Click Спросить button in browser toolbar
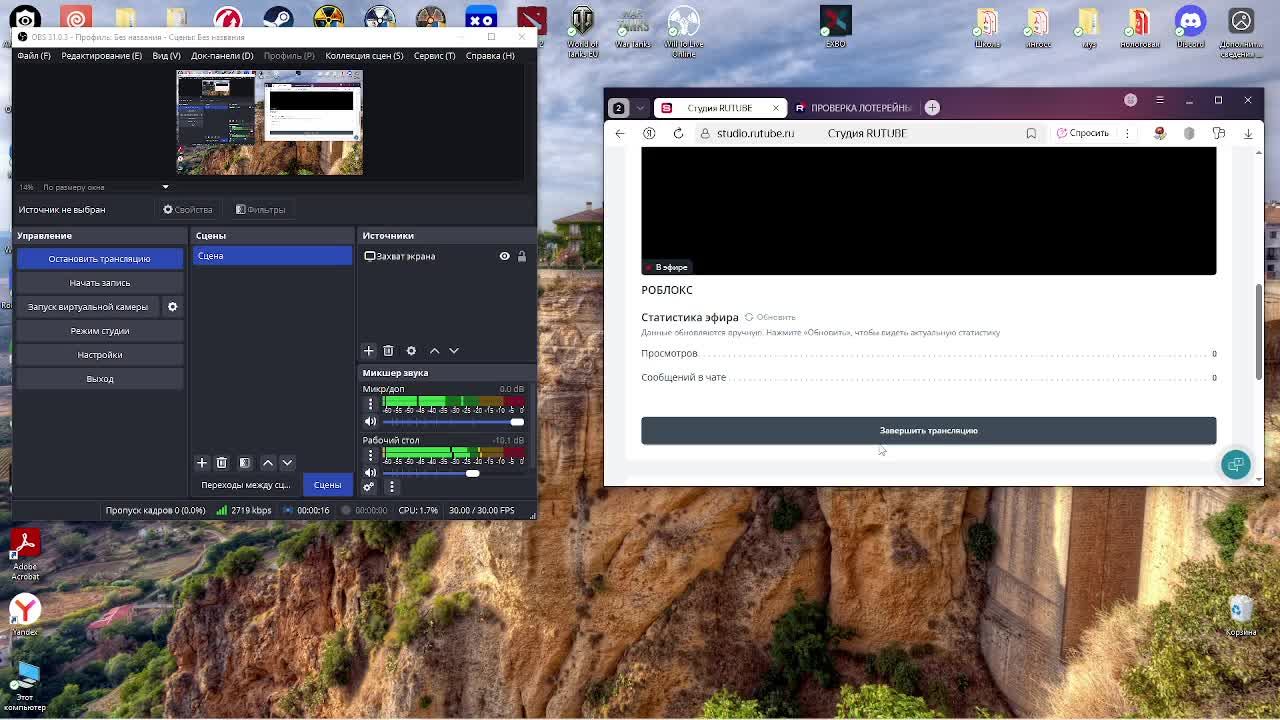Viewport: 1280px width, 720px height. [1083, 133]
